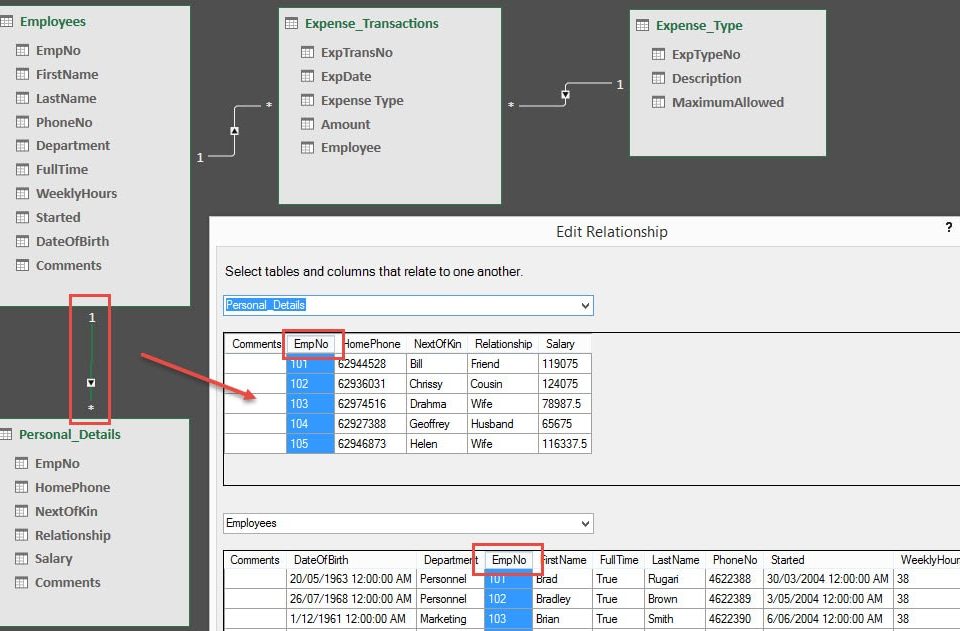This screenshot has width=960, height=631.
Task: Select the EmpNo column header in Employees preview
Action: pyautogui.click(x=509, y=559)
